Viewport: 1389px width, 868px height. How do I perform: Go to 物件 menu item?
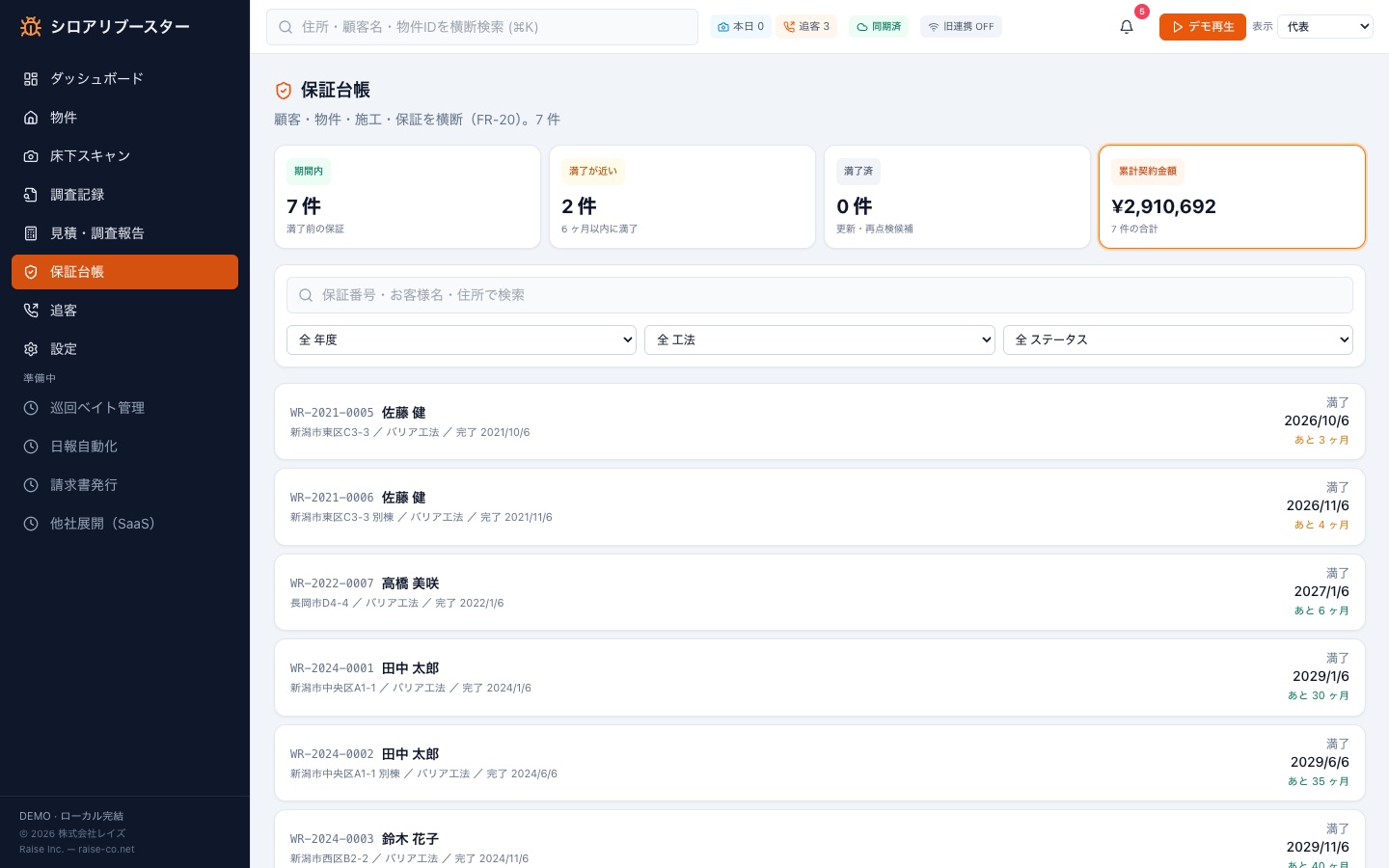tap(124, 118)
